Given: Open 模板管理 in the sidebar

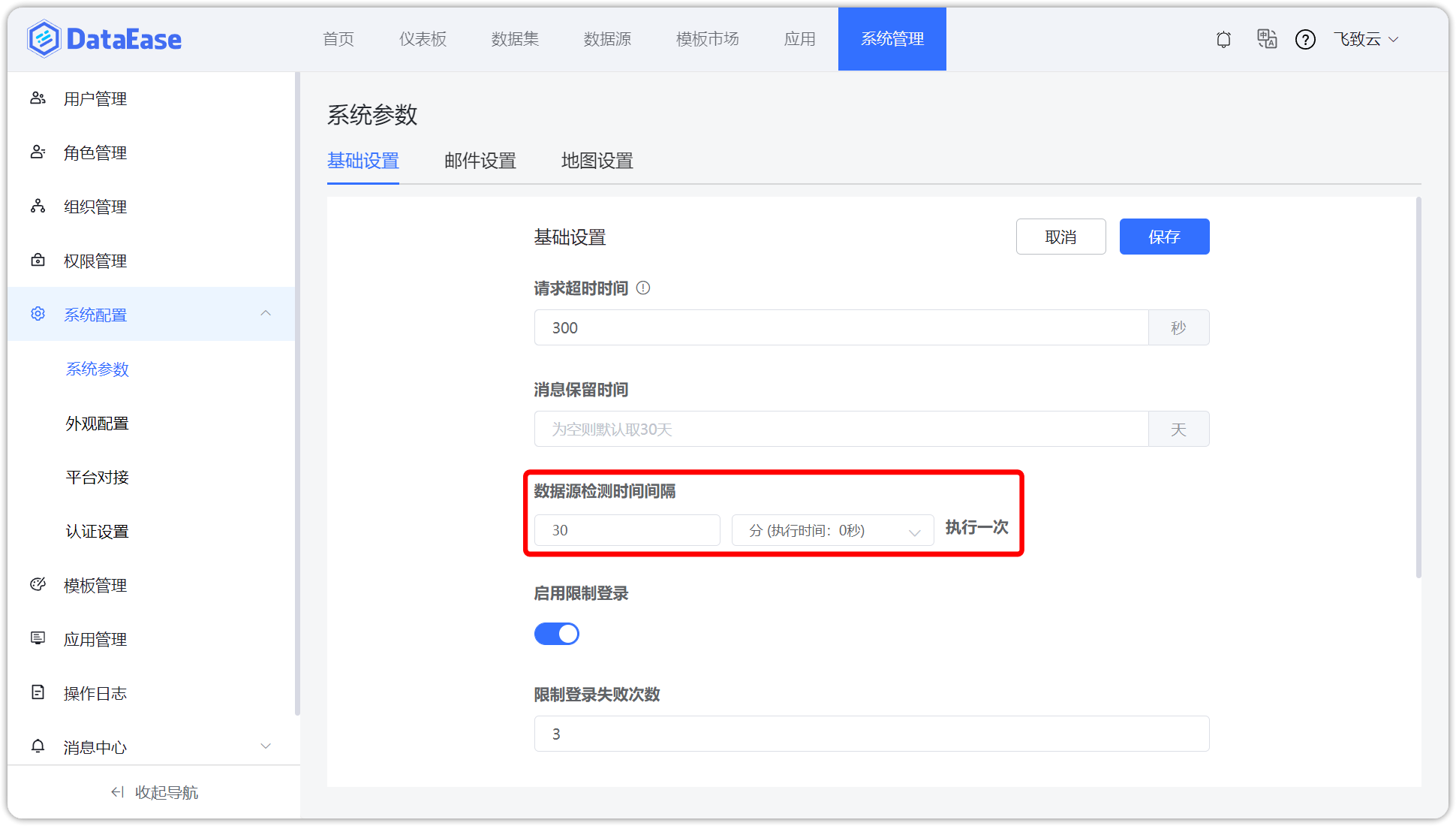Looking at the screenshot, I should point(95,586).
